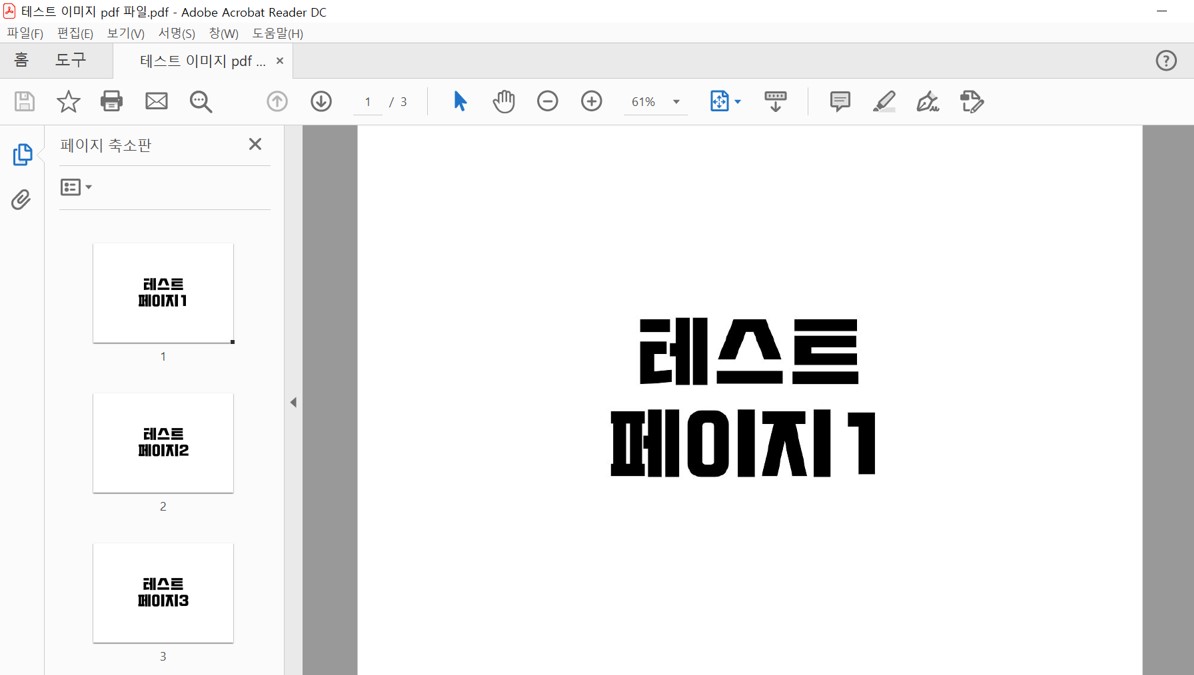Select the text selection arrow tool
This screenshot has height=675, width=1194.
click(x=459, y=101)
